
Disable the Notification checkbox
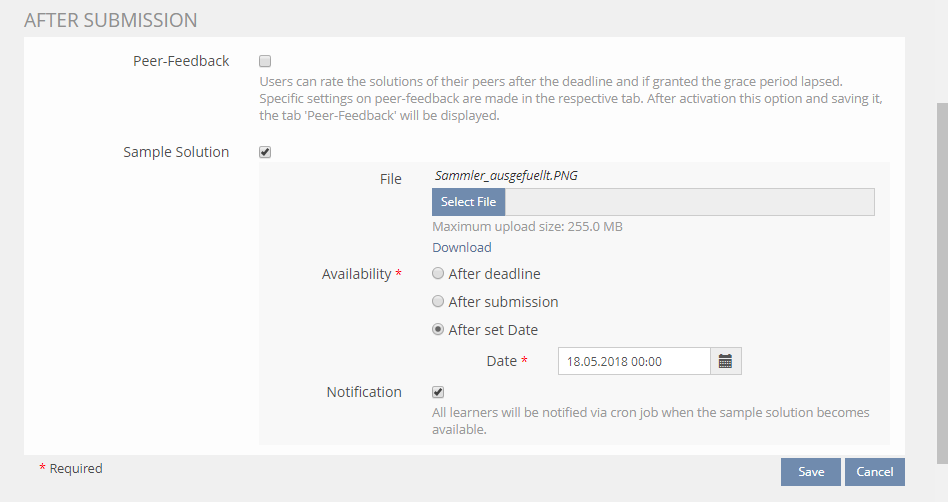coord(438,392)
